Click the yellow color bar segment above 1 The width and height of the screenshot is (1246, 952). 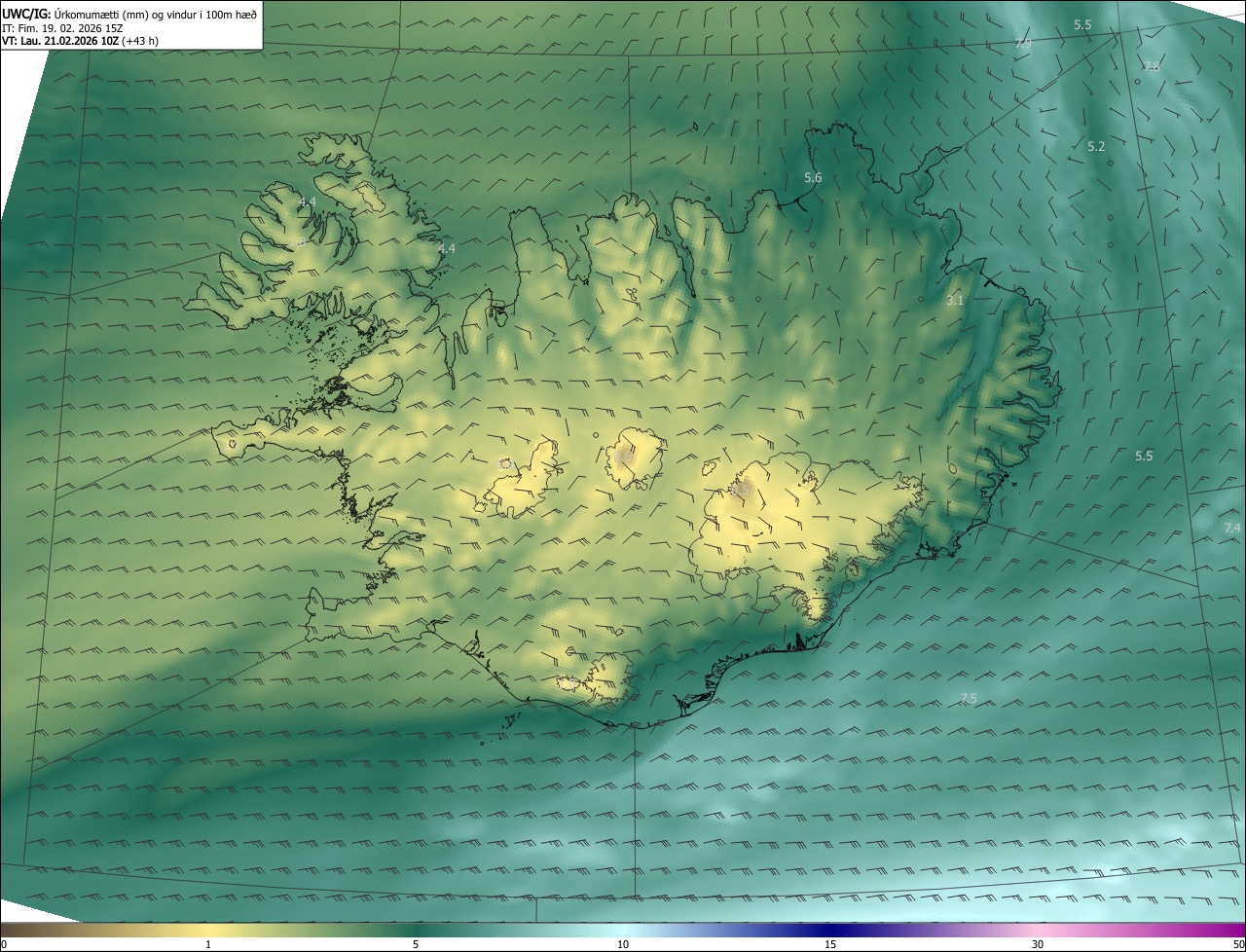208,930
